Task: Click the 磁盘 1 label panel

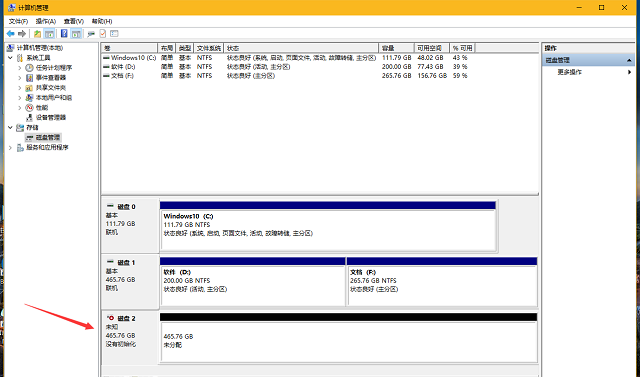Action: [130, 282]
